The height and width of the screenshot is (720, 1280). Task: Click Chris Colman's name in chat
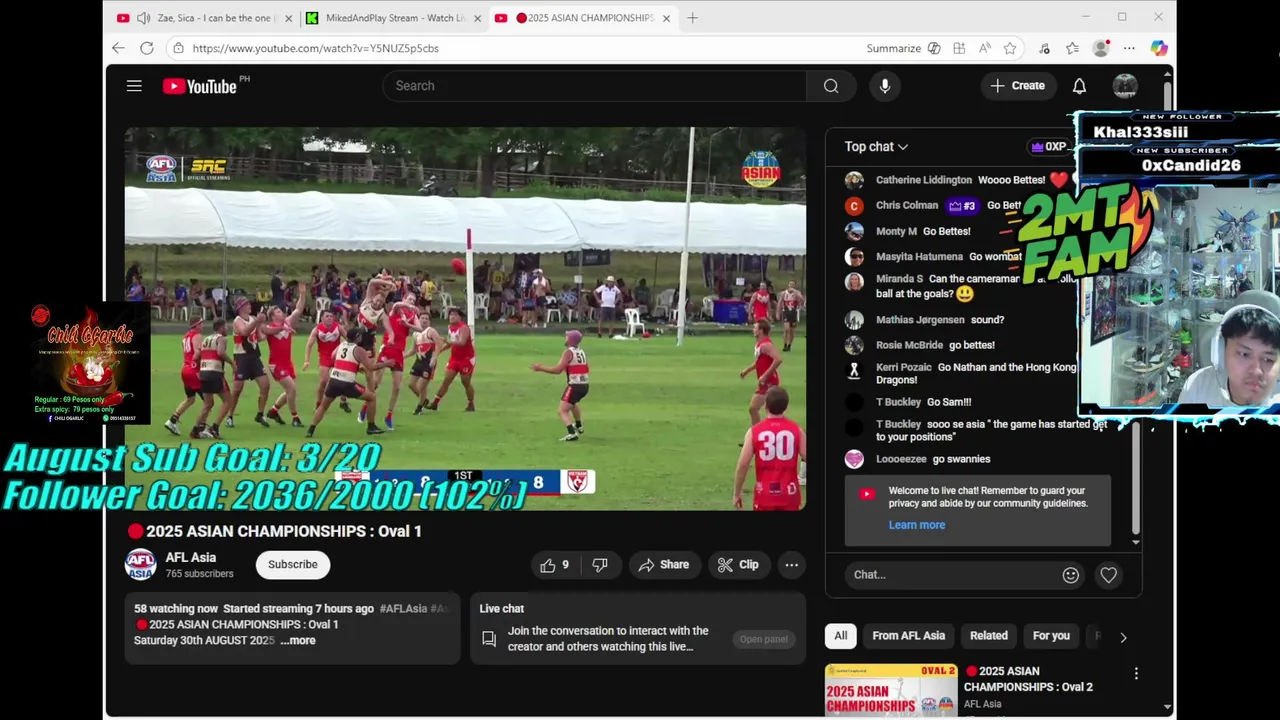(x=907, y=205)
